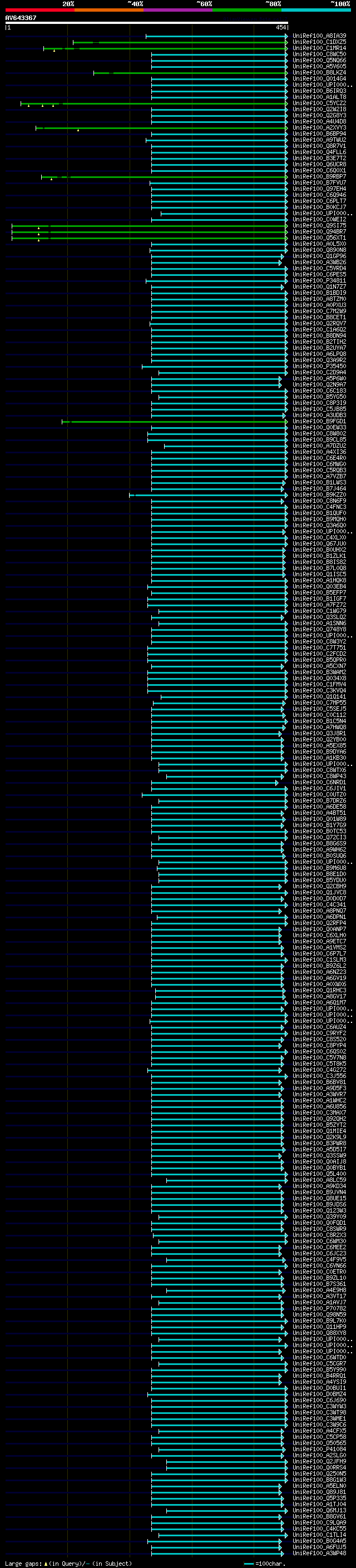
Task: Select hit label UniRef100_C6WTD0
Action: point(319,1357)
